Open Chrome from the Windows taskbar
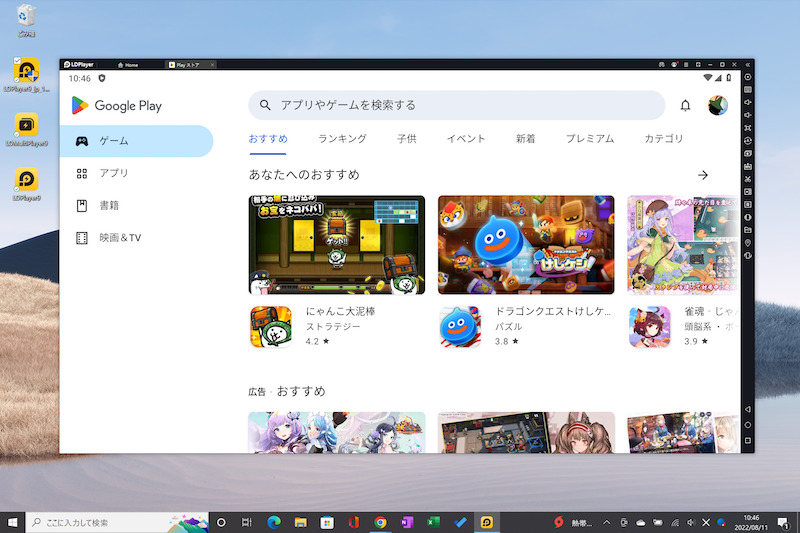 click(x=380, y=522)
